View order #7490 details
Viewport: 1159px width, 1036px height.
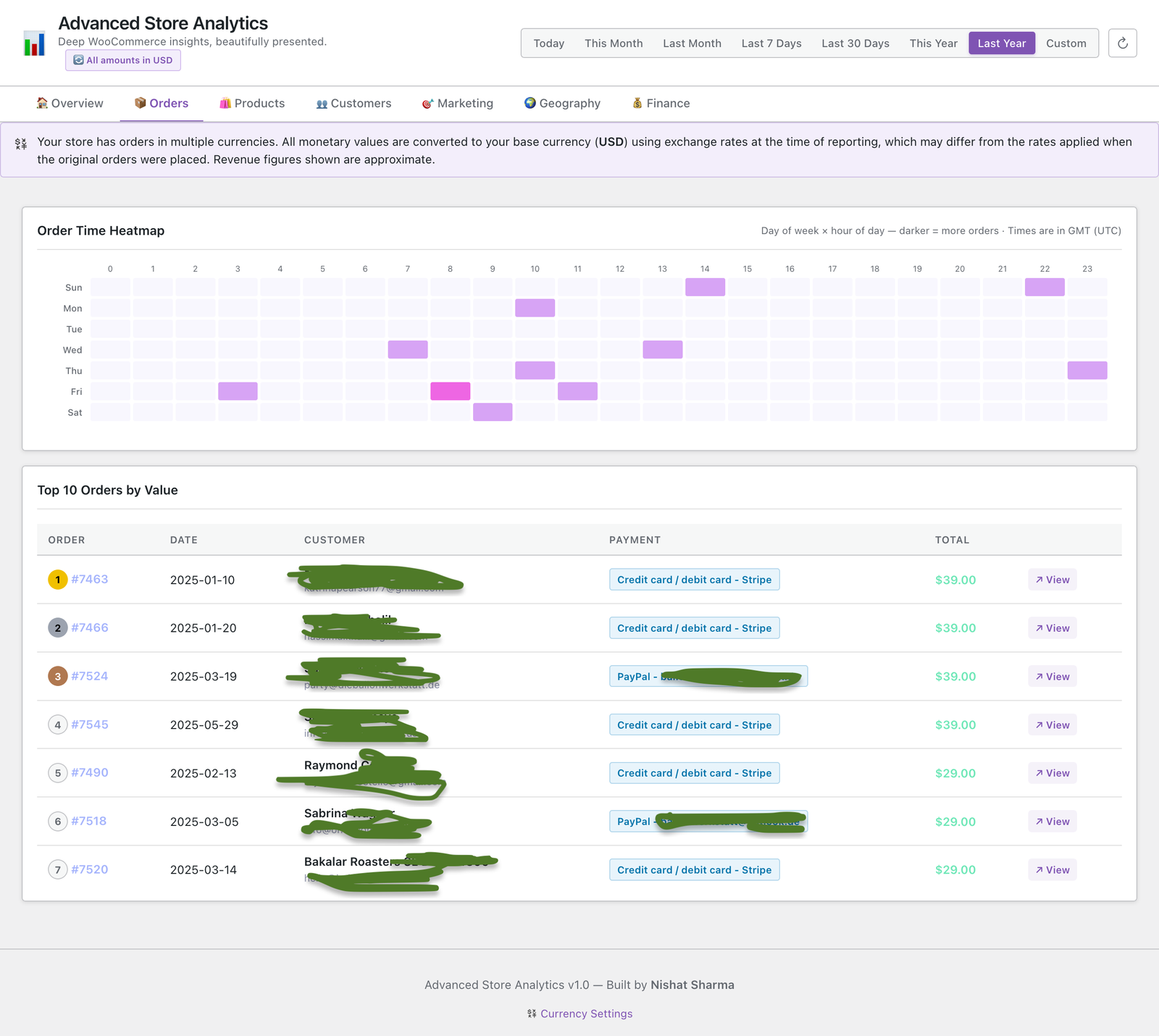[x=1053, y=773]
